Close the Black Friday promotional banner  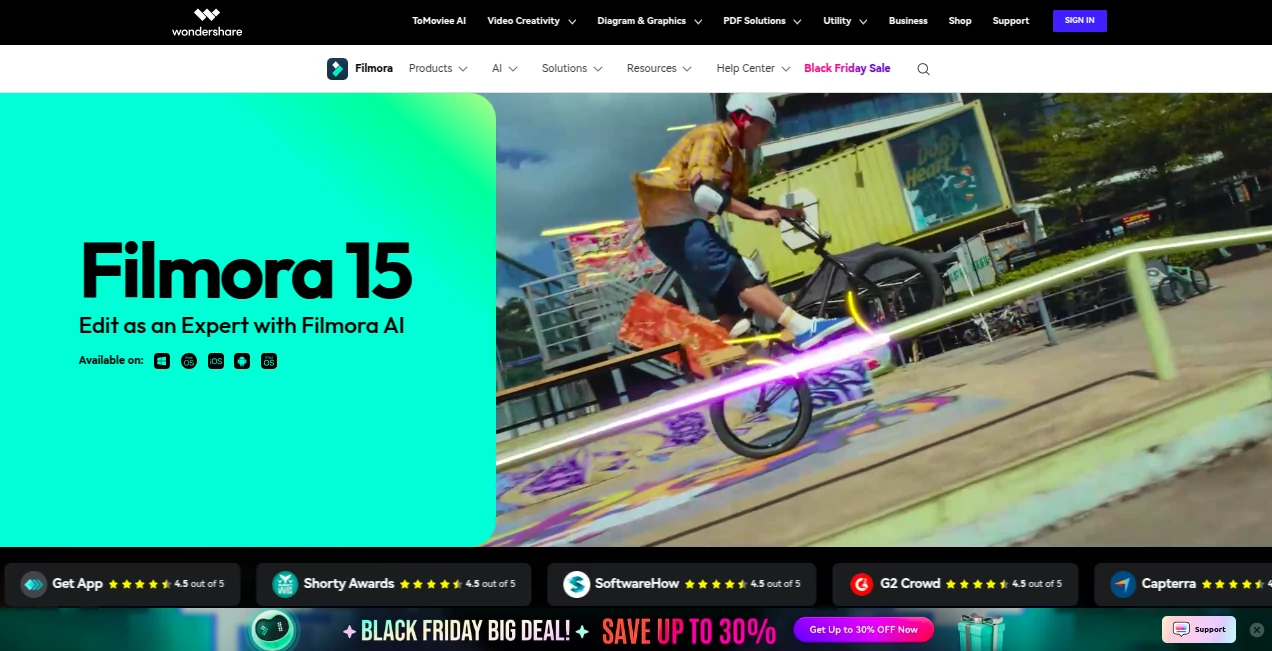1256,629
